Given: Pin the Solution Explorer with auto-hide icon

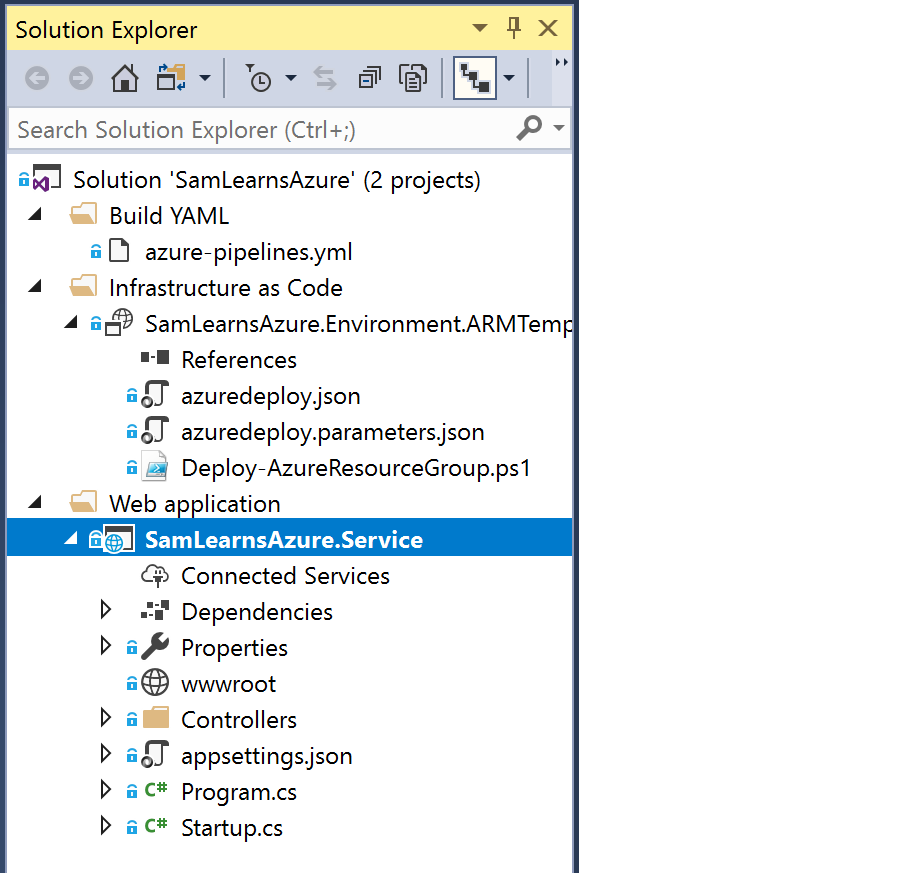Looking at the screenshot, I should pyautogui.click(x=514, y=28).
